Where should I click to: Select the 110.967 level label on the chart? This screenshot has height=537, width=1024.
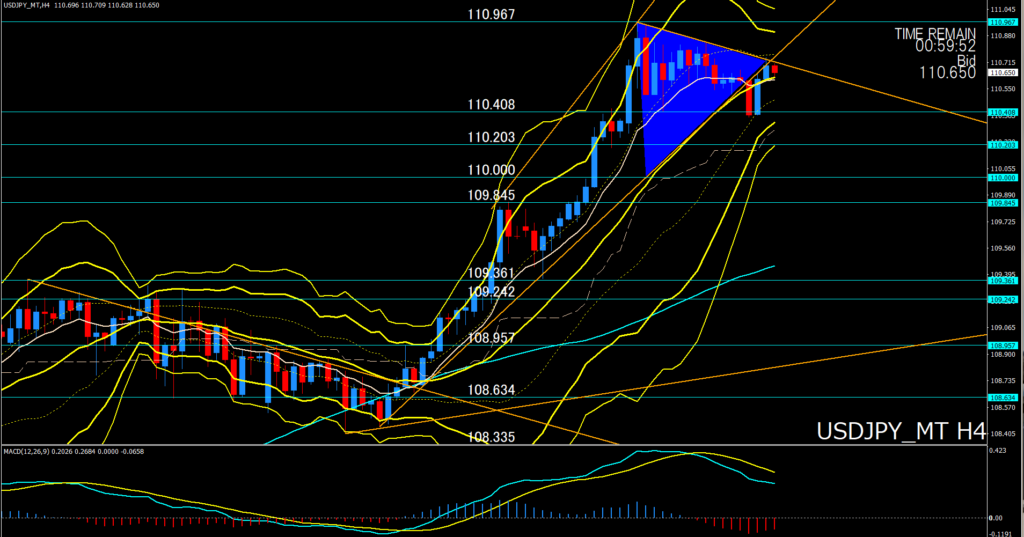[x=491, y=14]
